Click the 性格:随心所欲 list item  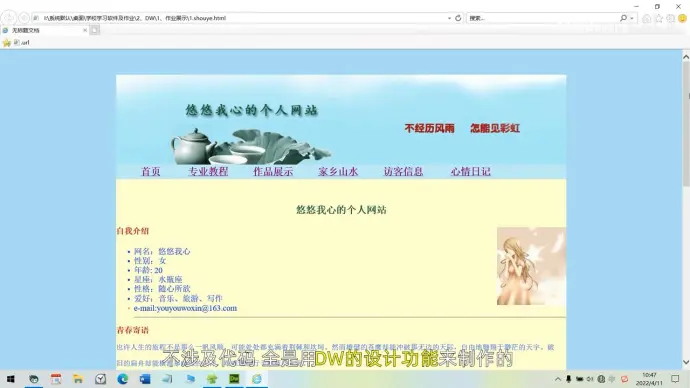tap(162, 289)
